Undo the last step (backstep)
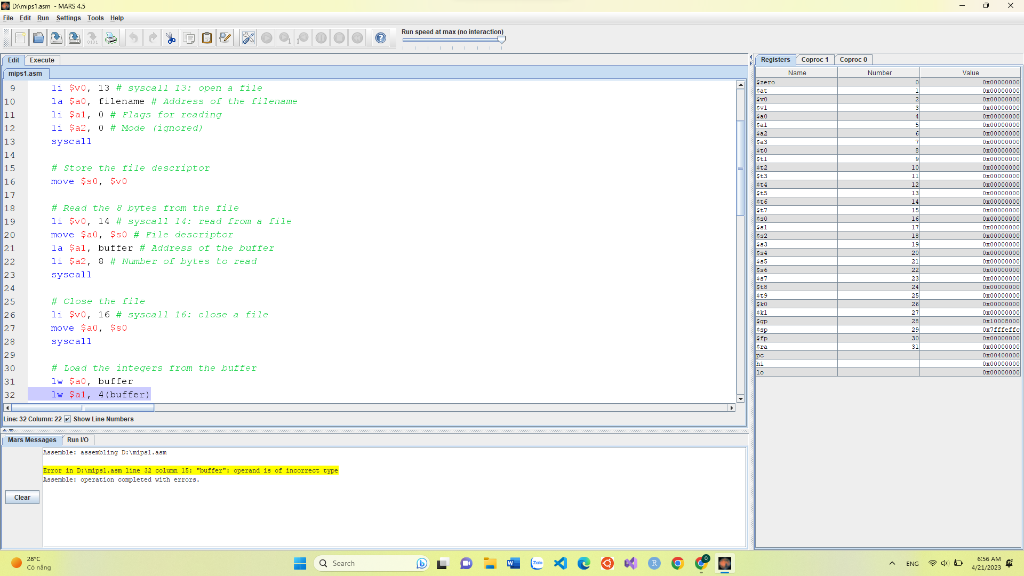This screenshot has height=576, width=1024. click(303, 38)
